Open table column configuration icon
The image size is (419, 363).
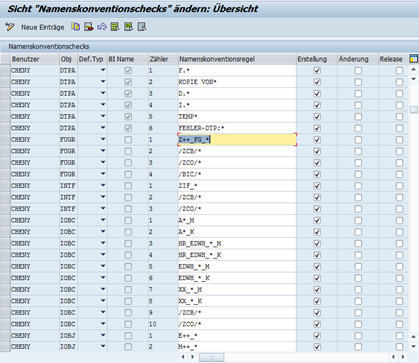click(414, 59)
